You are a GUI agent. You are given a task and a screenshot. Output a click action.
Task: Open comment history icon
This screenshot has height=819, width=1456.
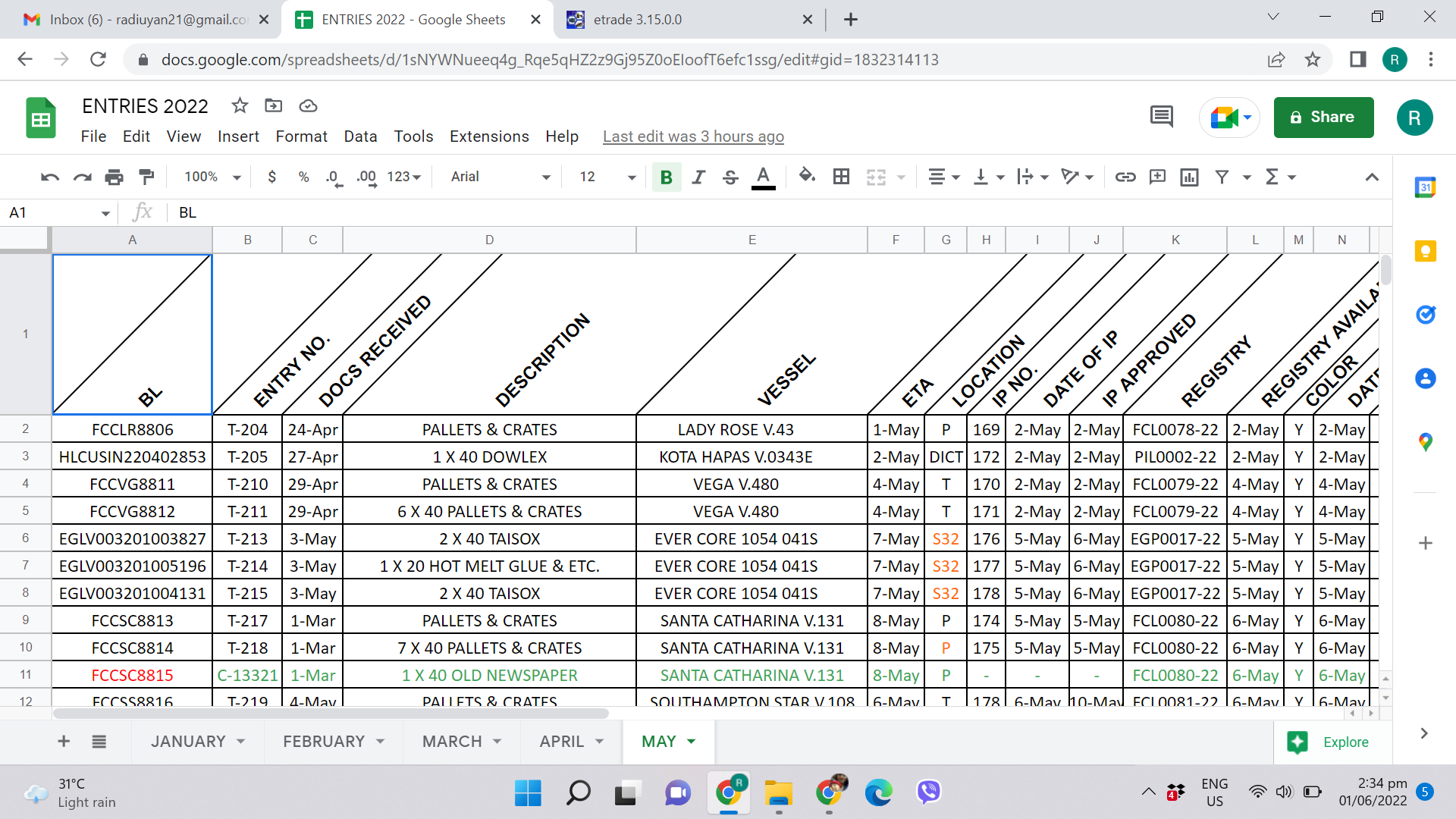click(x=1161, y=117)
